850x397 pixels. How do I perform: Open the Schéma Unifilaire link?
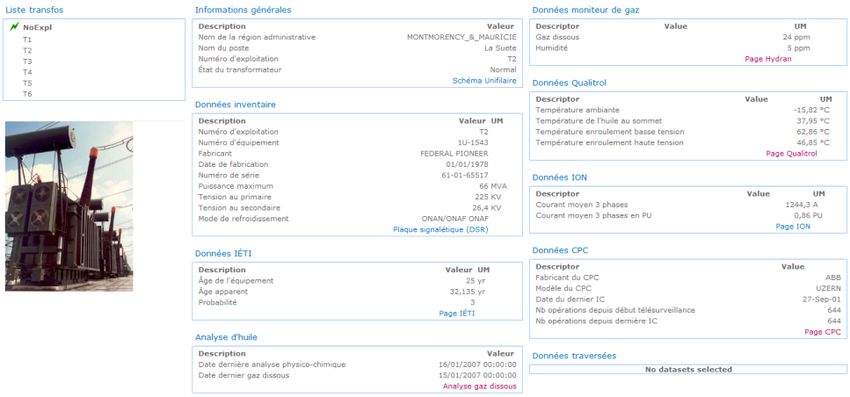coord(485,81)
